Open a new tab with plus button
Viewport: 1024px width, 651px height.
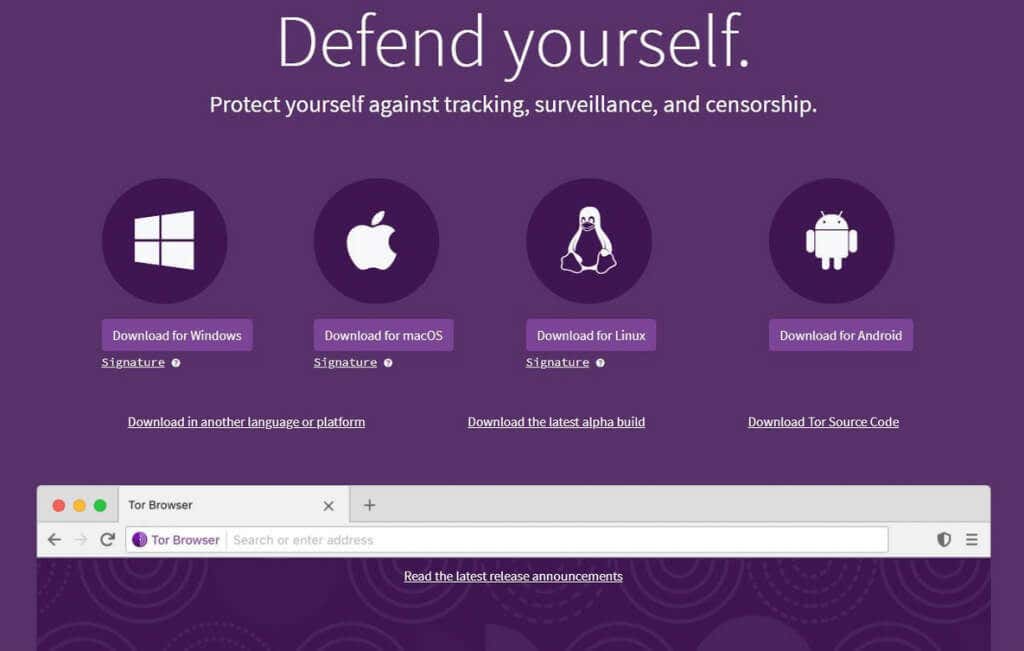tap(369, 505)
